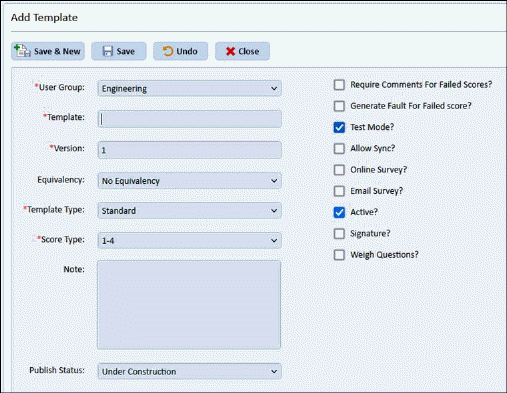Uncheck the Active checkbox

(339, 212)
